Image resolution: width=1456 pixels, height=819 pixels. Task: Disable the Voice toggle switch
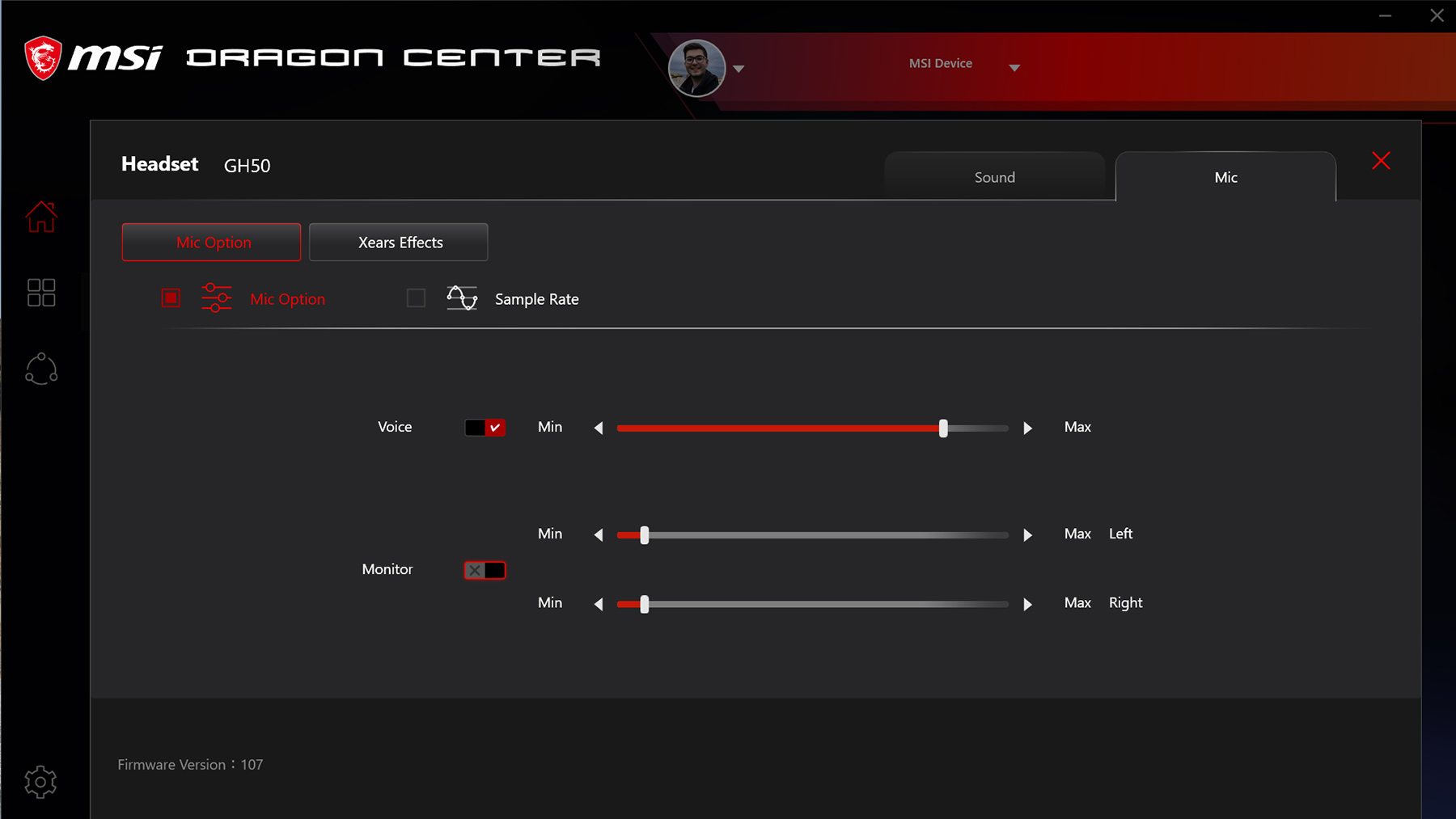click(x=485, y=428)
